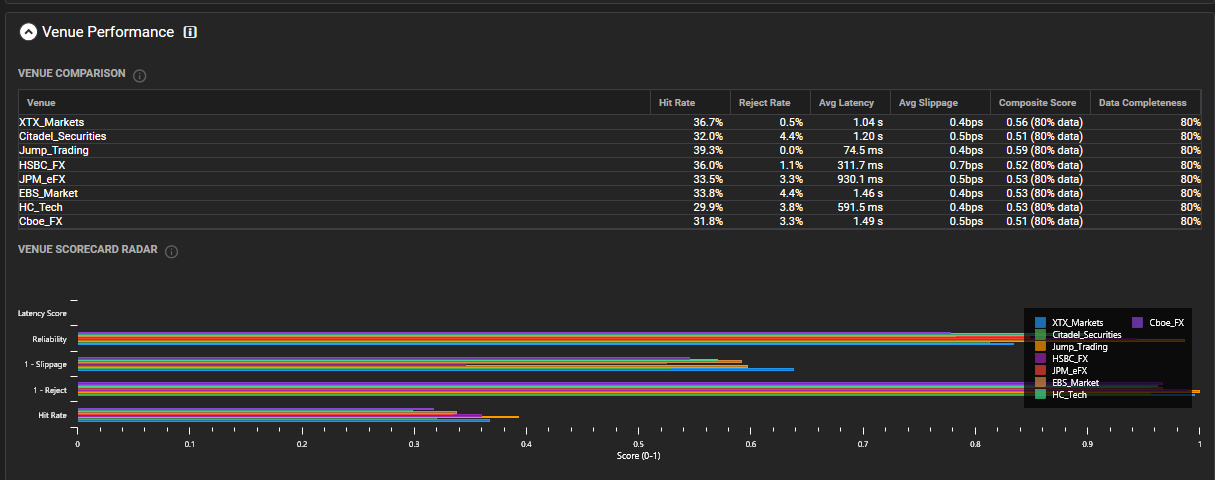Click the 3.8% reject rate cell
The width and height of the screenshot is (1215, 480).
tap(770, 207)
